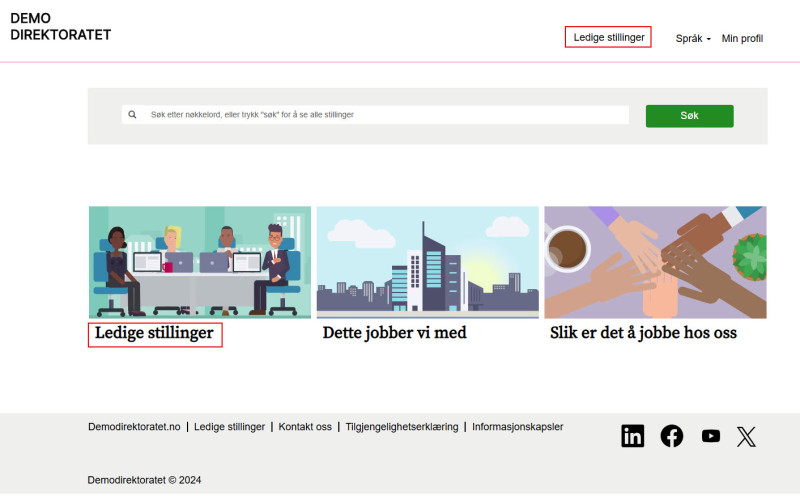The height and width of the screenshot is (496, 800).
Task: Open the LinkedIn icon in the footer
Action: 633,436
